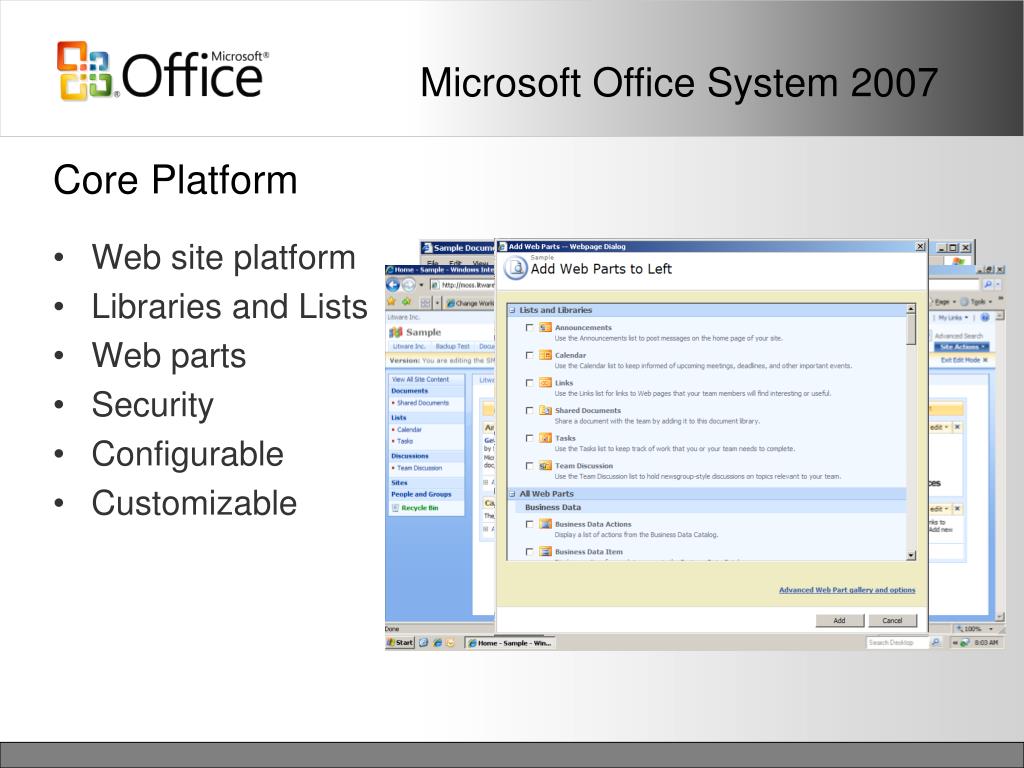Click the Show Desktop quick launch icon
The width and height of the screenshot is (1024, 768).
coord(423,643)
